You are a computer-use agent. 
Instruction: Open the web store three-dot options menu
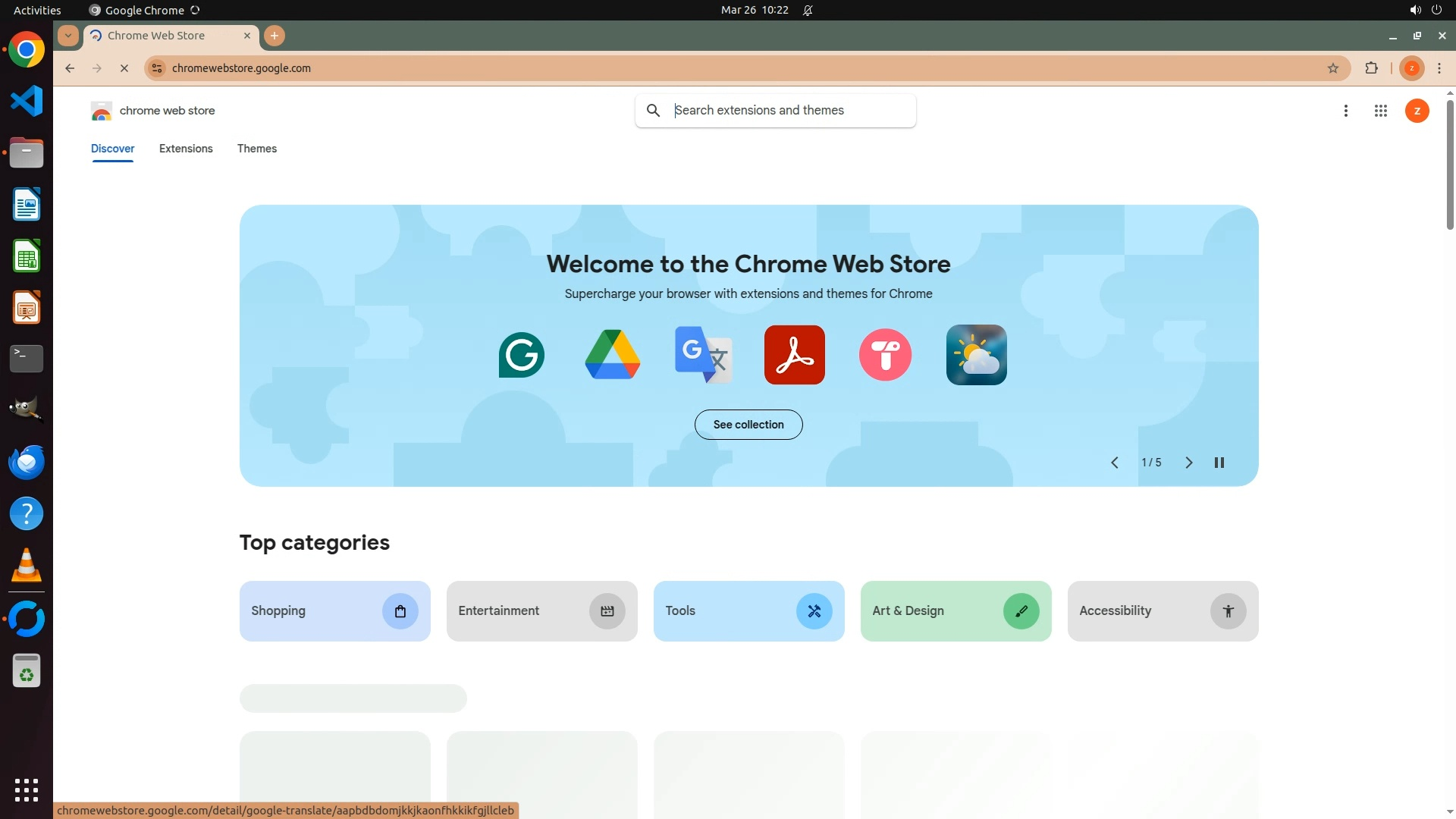1346,111
